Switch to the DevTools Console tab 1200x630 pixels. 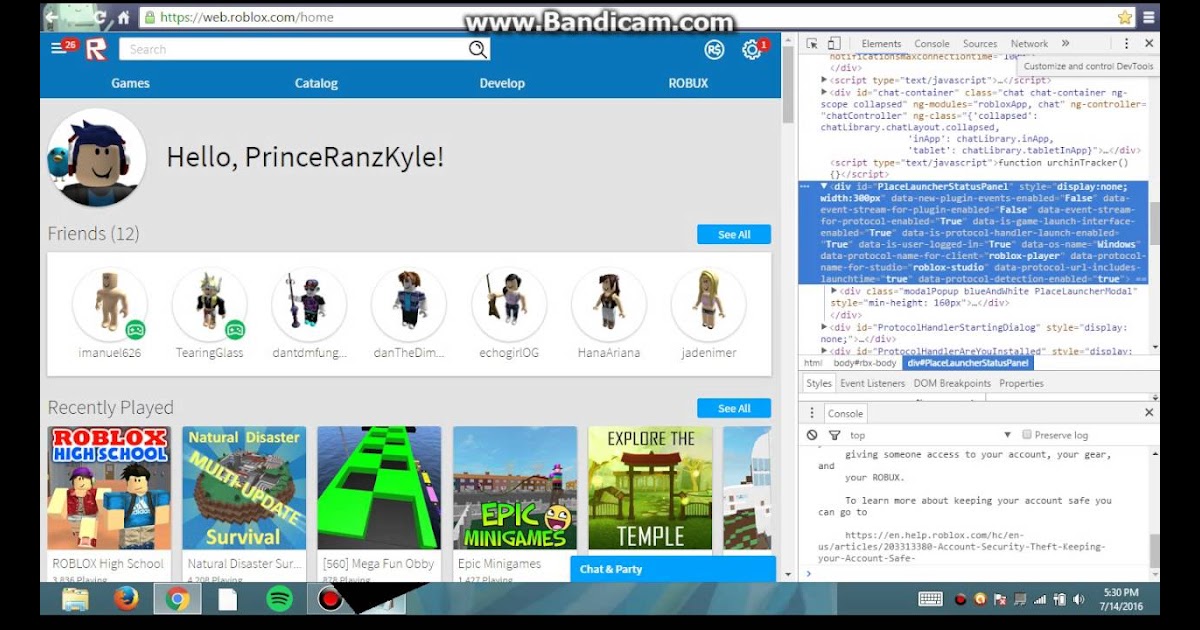tap(932, 43)
